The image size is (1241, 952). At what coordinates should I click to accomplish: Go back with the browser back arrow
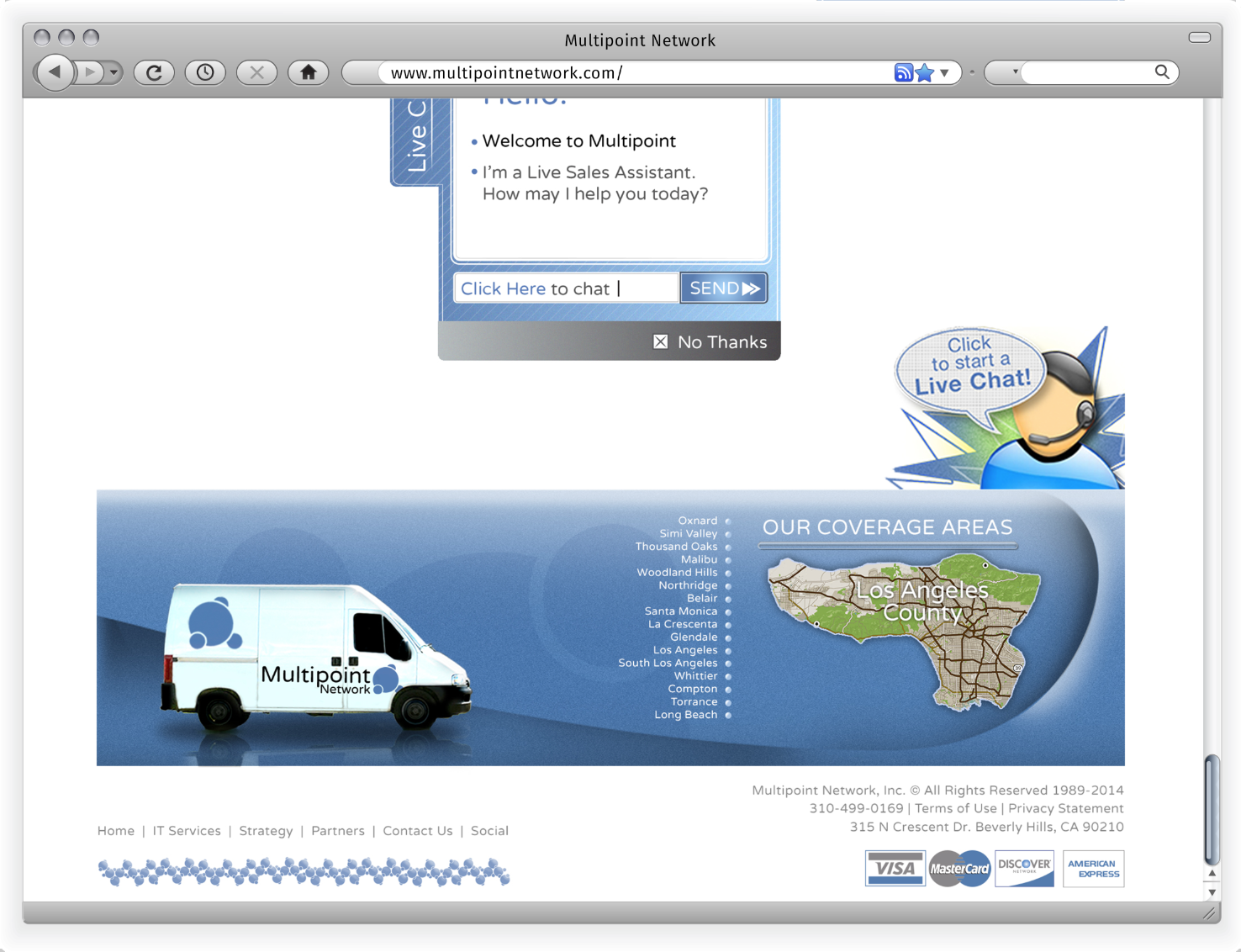pyautogui.click(x=55, y=72)
